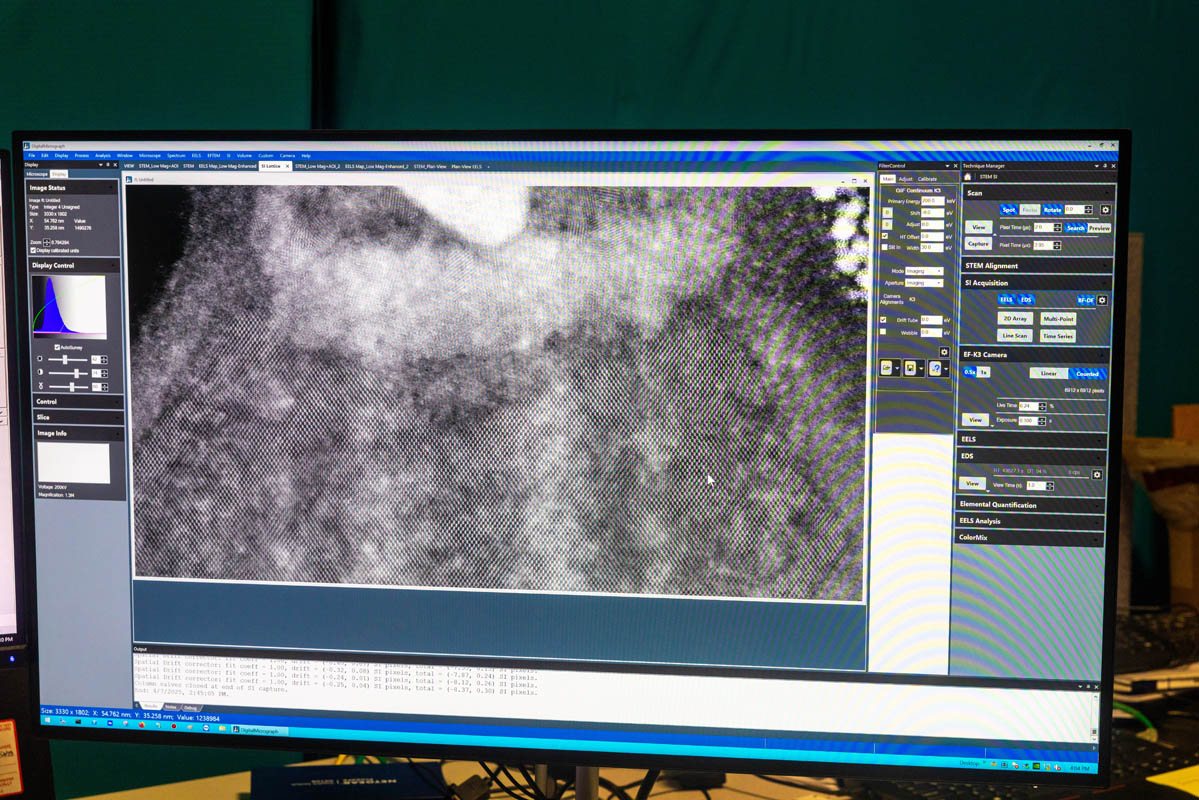1199x800 pixels.
Task: Click the FilterControl gear settings icon
Action: click(943, 352)
